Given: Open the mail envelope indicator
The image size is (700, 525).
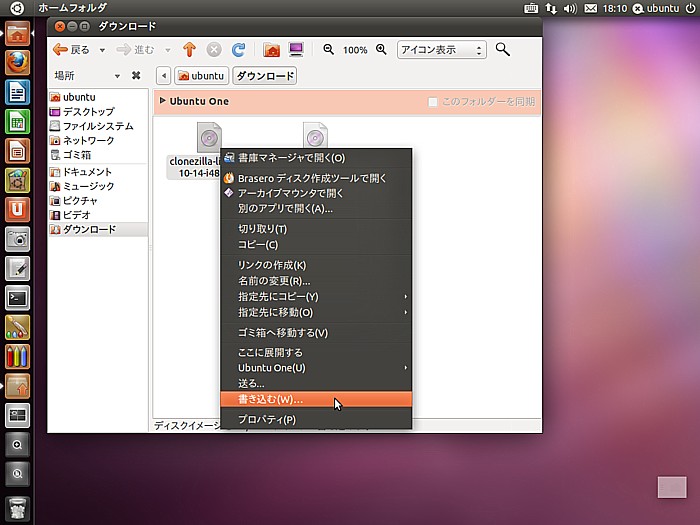Looking at the screenshot, I should click(x=590, y=8).
